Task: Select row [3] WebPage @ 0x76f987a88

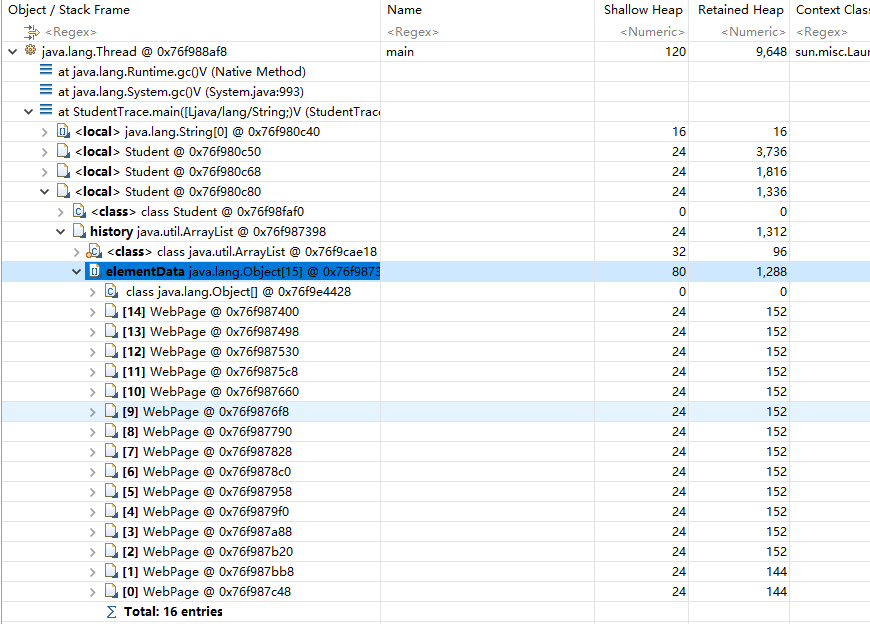Action: (x=435, y=531)
